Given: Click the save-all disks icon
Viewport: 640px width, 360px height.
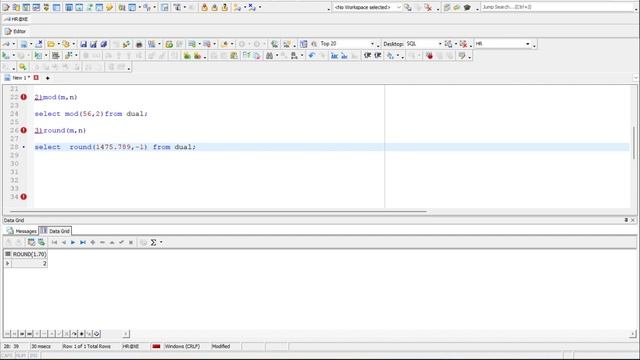Looking at the screenshot, I should pos(104,44).
